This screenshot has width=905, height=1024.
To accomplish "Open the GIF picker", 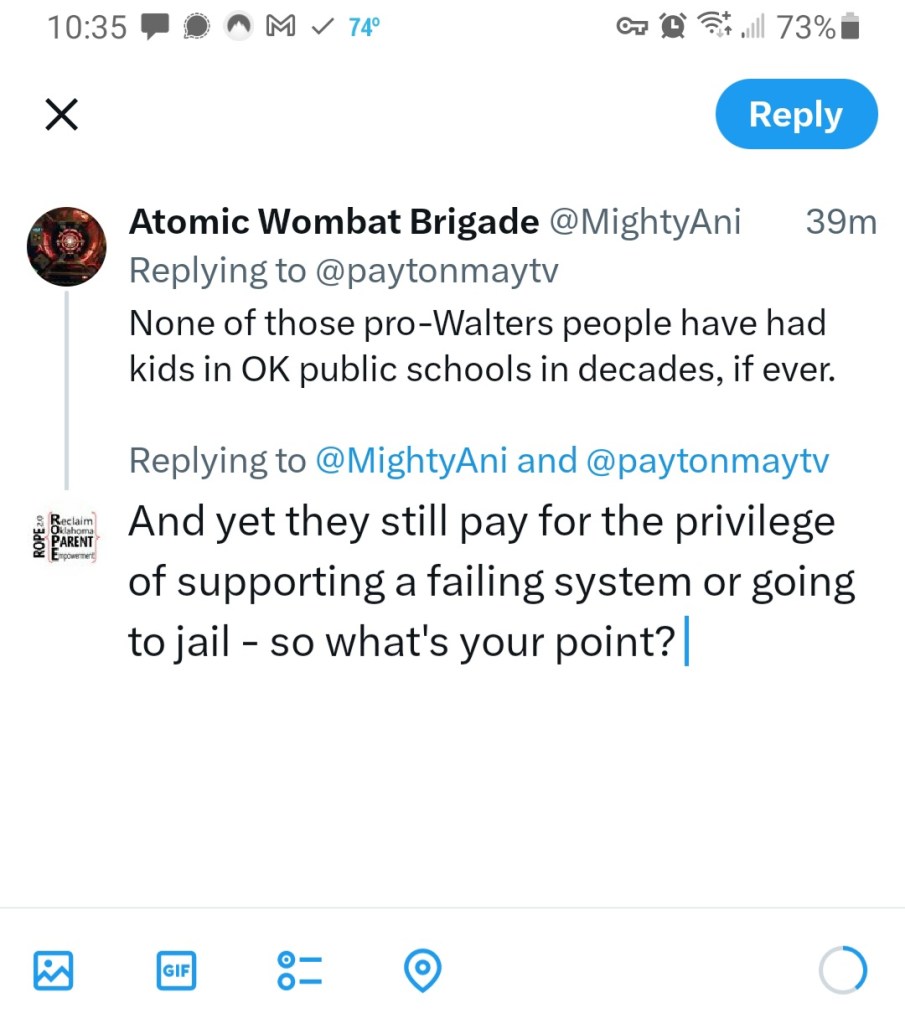I will (x=176, y=969).
